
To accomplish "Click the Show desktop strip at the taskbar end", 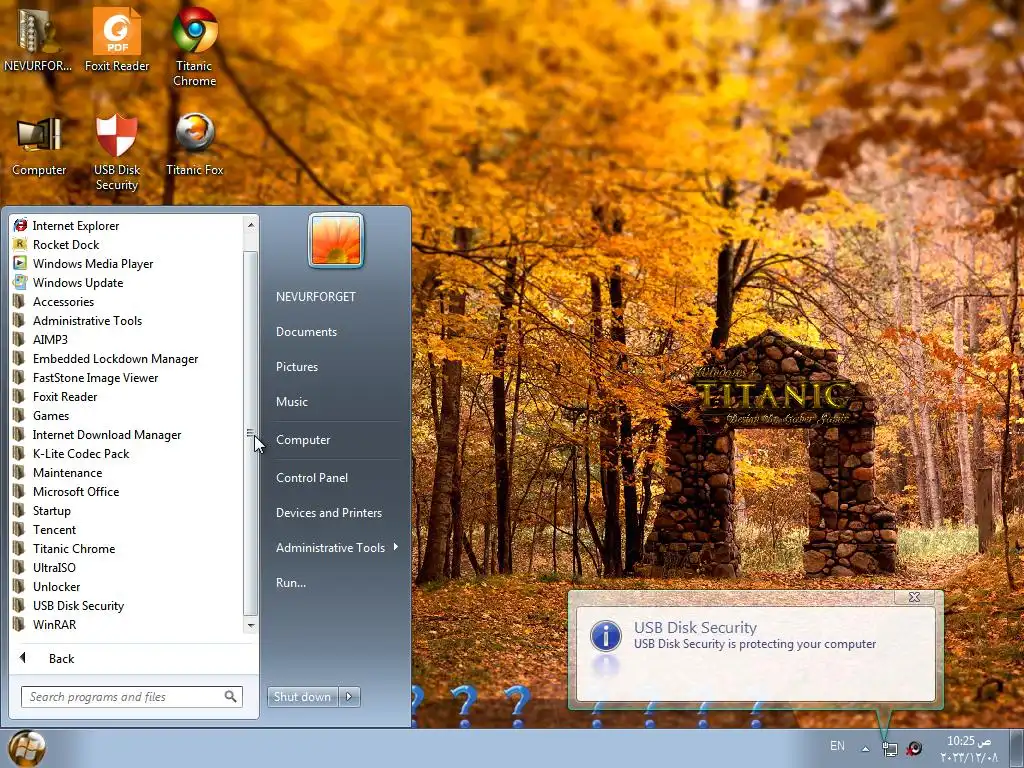I will pyautogui.click(x=1017, y=748).
